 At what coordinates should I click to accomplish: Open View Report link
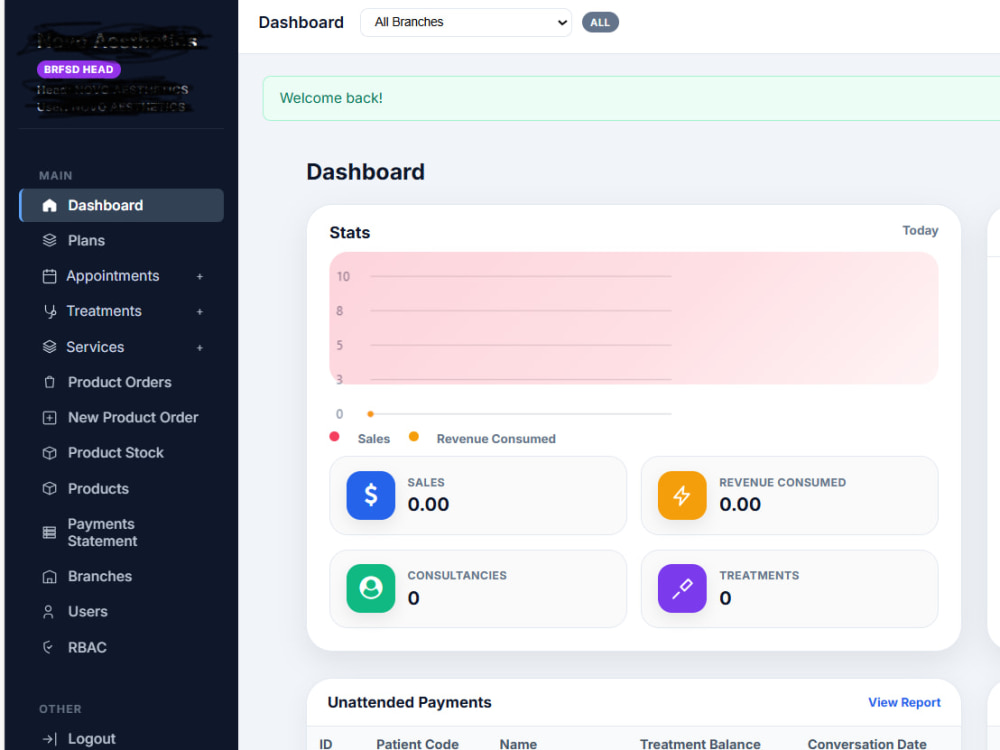coord(904,702)
